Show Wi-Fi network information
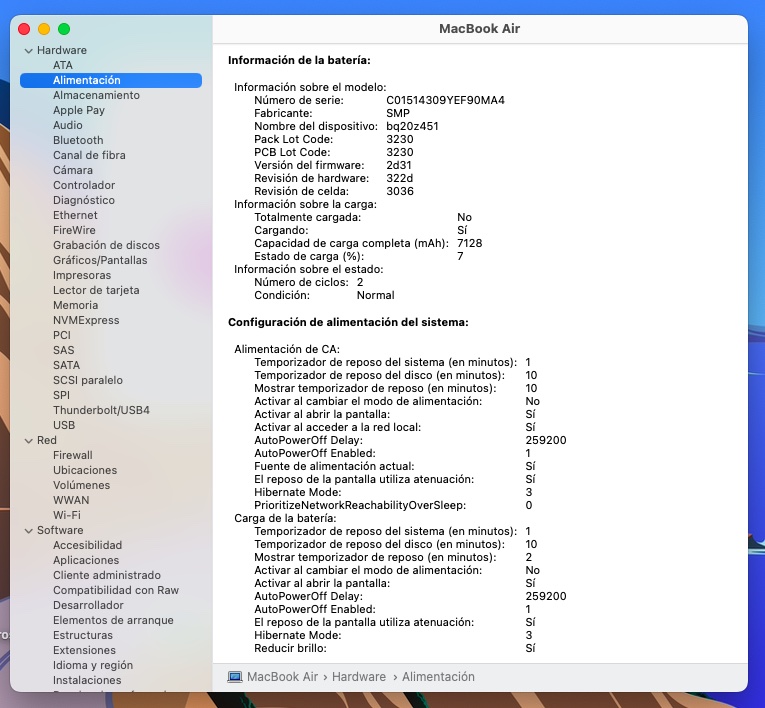This screenshot has height=708, width=765. pyautogui.click(x=67, y=515)
